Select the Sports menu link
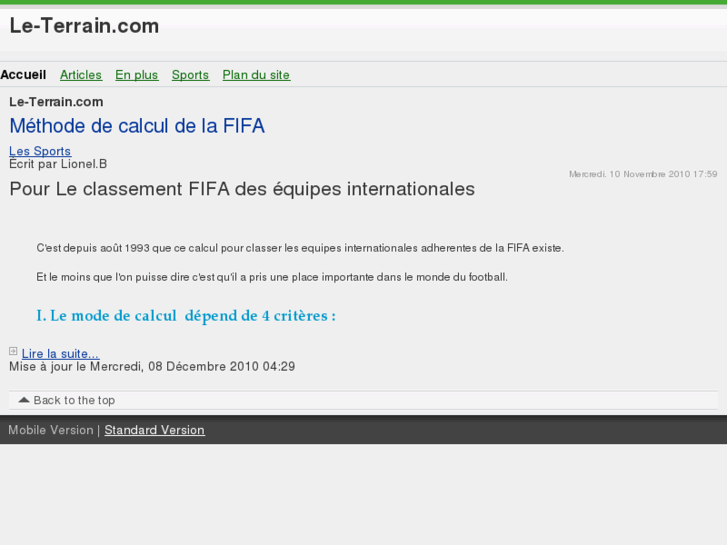Screen dimensions: 727x545 click(x=190, y=75)
